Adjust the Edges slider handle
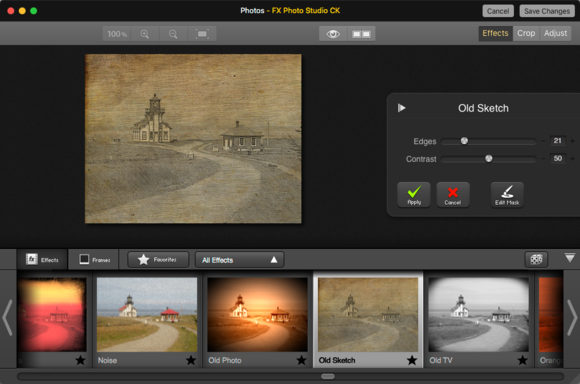Viewport: 580px width, 384px height. pyautogui.click(x=464, y=141)
